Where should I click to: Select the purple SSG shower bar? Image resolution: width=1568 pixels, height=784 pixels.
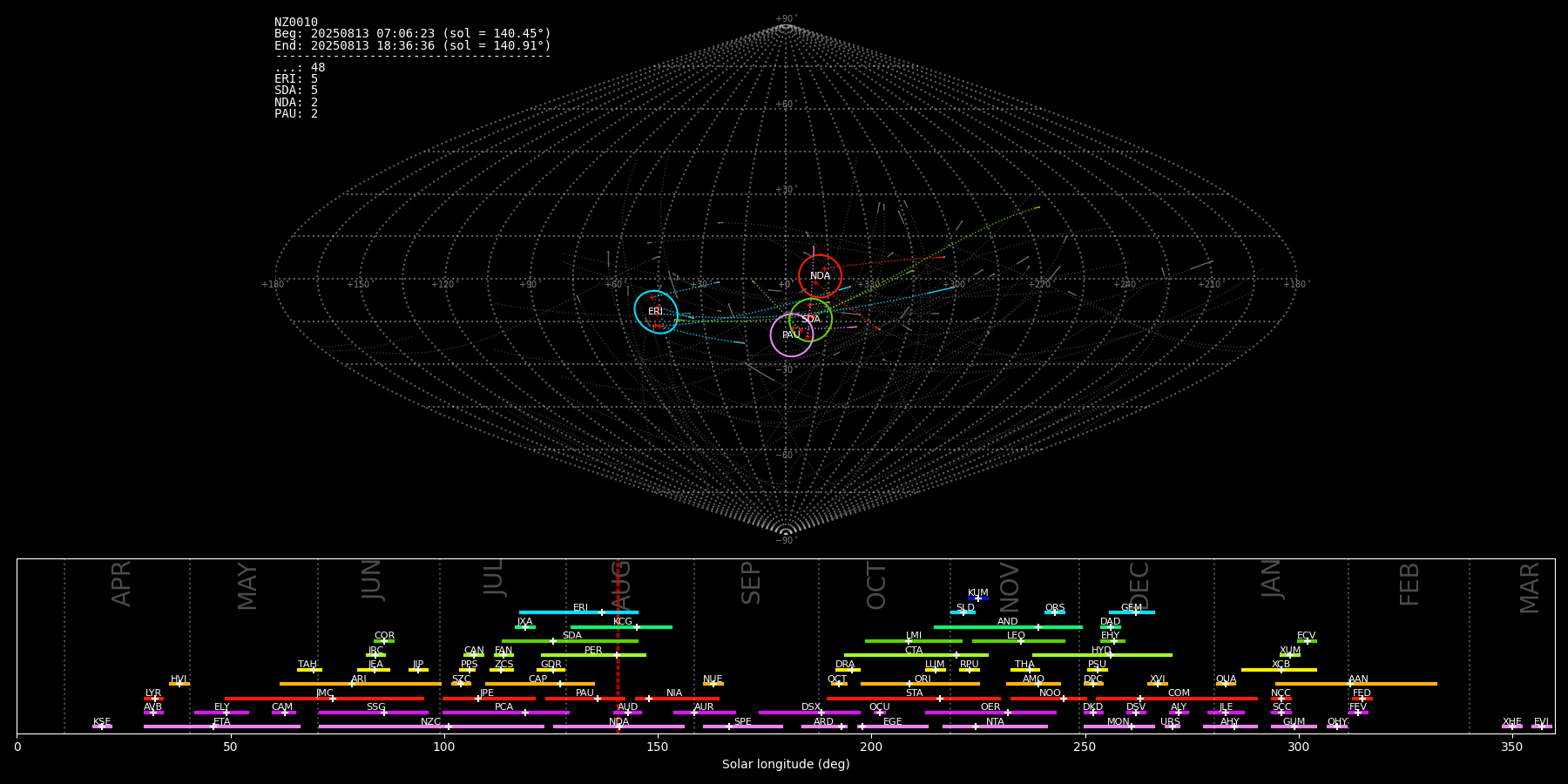(x=373, y=713)
